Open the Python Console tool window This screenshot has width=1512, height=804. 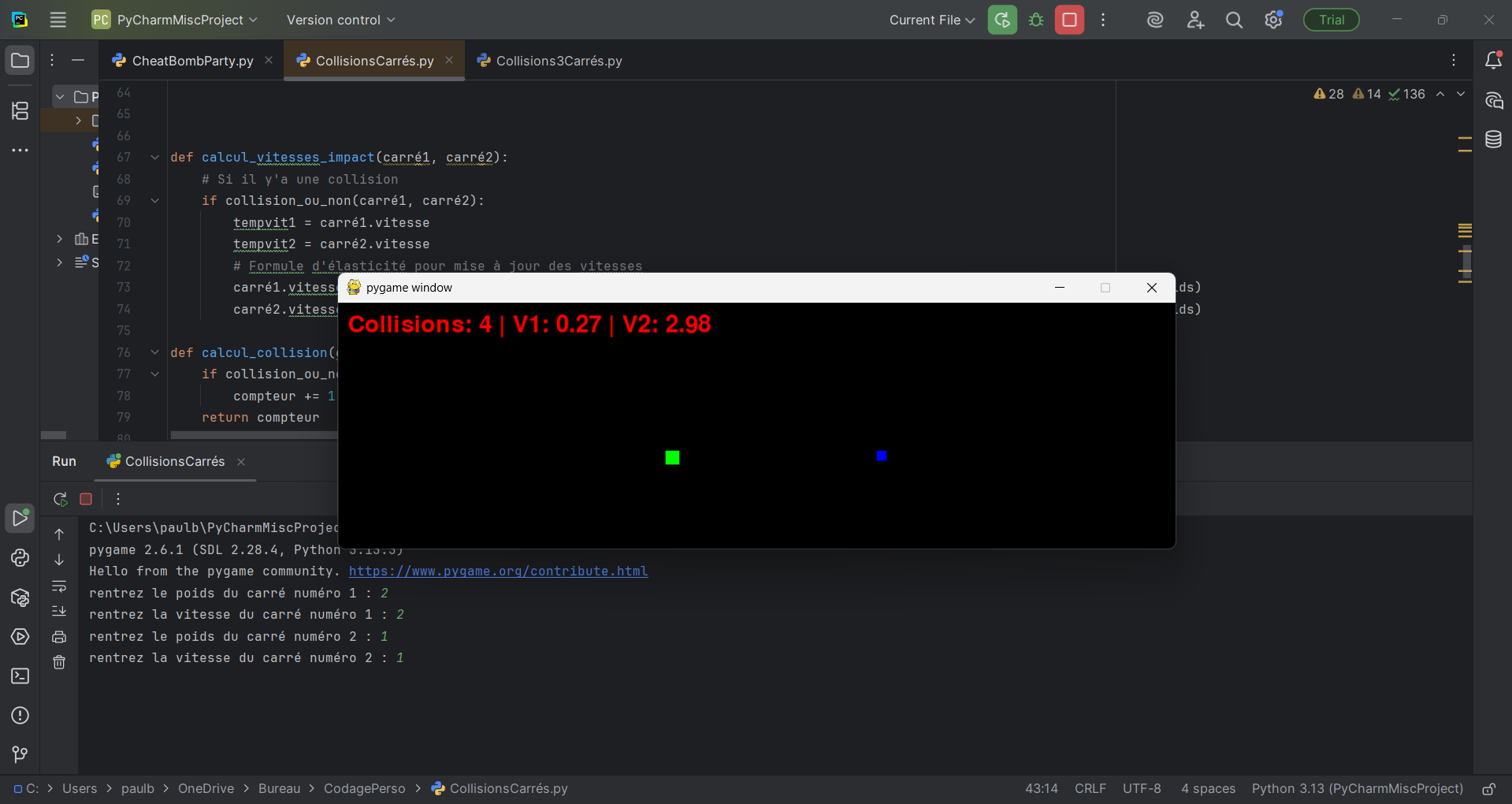(x=20, y=558)
